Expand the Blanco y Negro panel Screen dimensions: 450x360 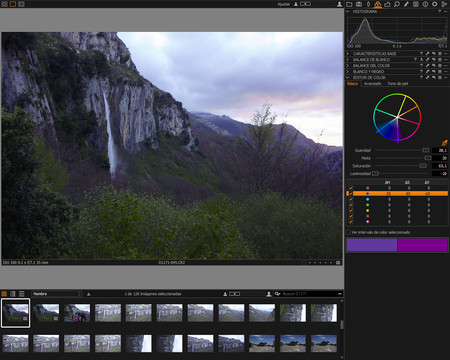(x=348, y=71)
